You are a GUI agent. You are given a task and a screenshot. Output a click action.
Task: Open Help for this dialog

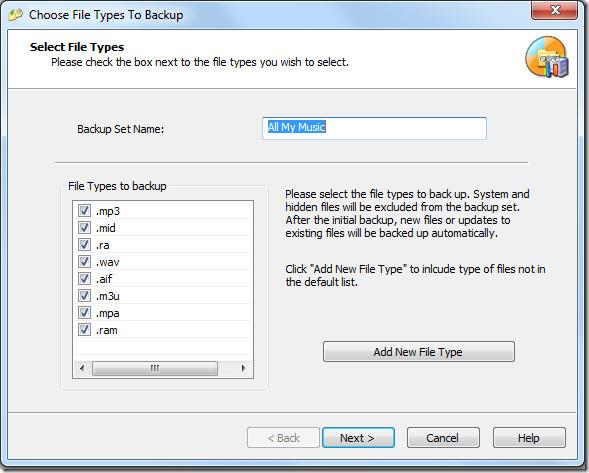[529, 438]
